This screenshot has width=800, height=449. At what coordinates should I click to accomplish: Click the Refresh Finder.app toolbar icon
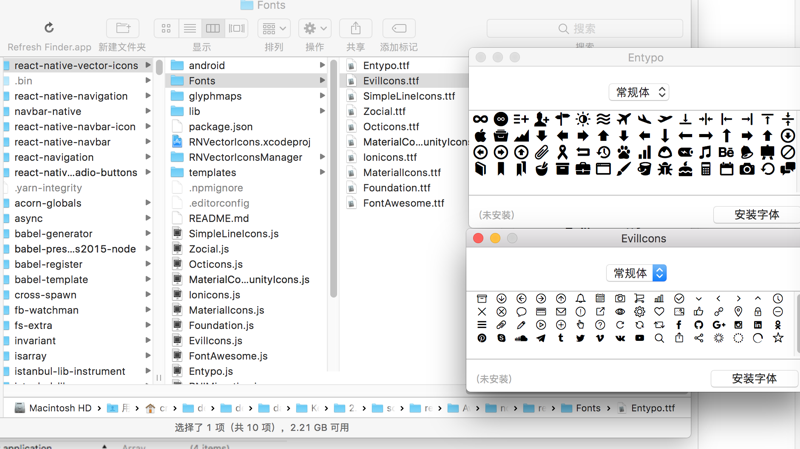(x=49, y=28)
